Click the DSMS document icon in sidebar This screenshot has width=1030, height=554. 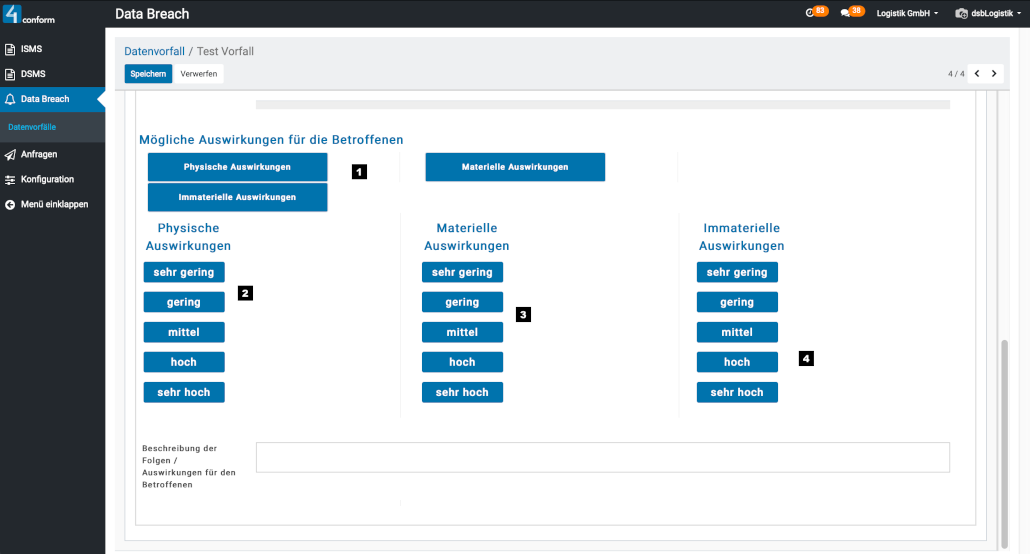[x=10, y=74]
